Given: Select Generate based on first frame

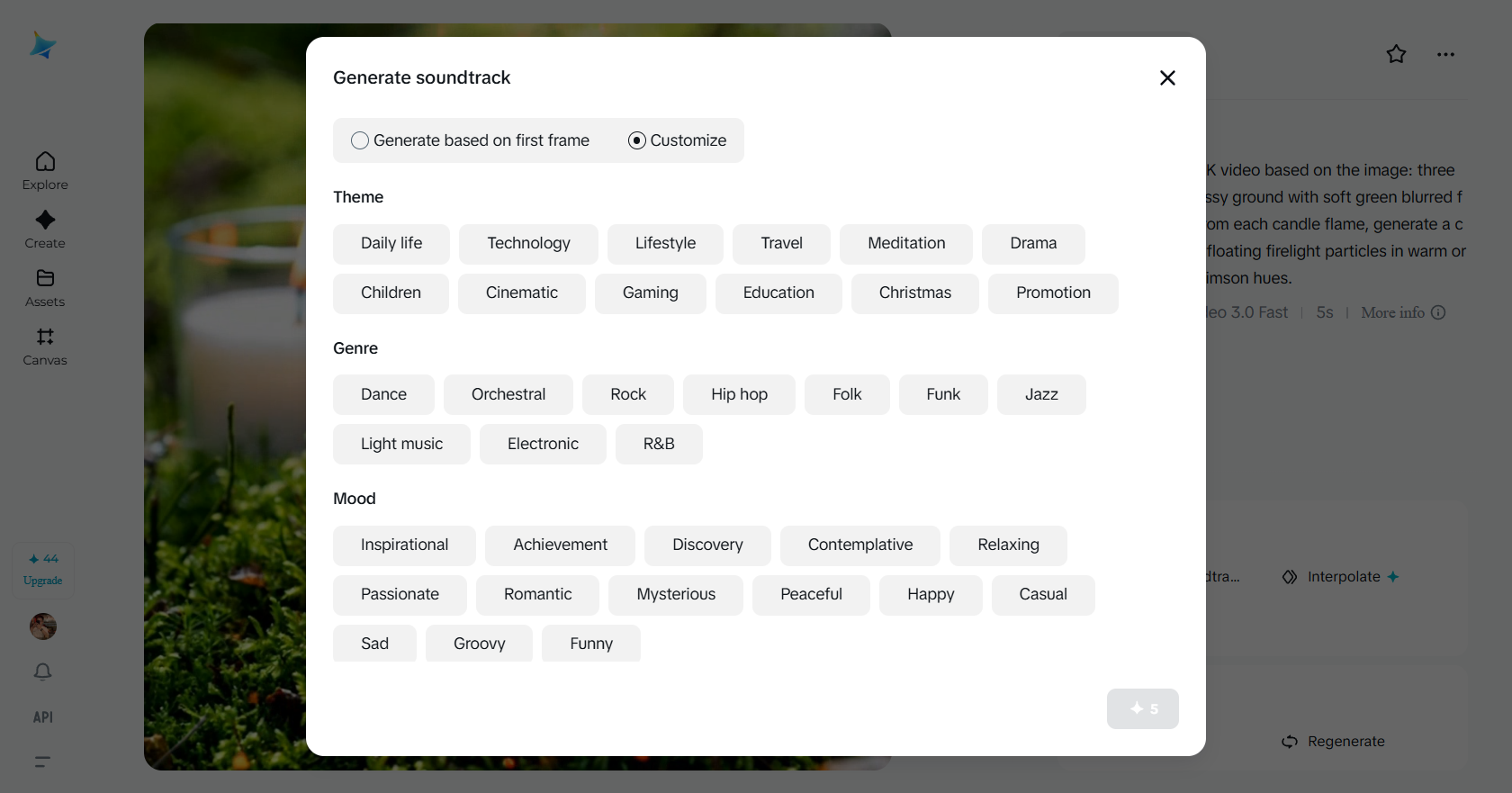Looking at the screenshot, I should tap(360, 140).
